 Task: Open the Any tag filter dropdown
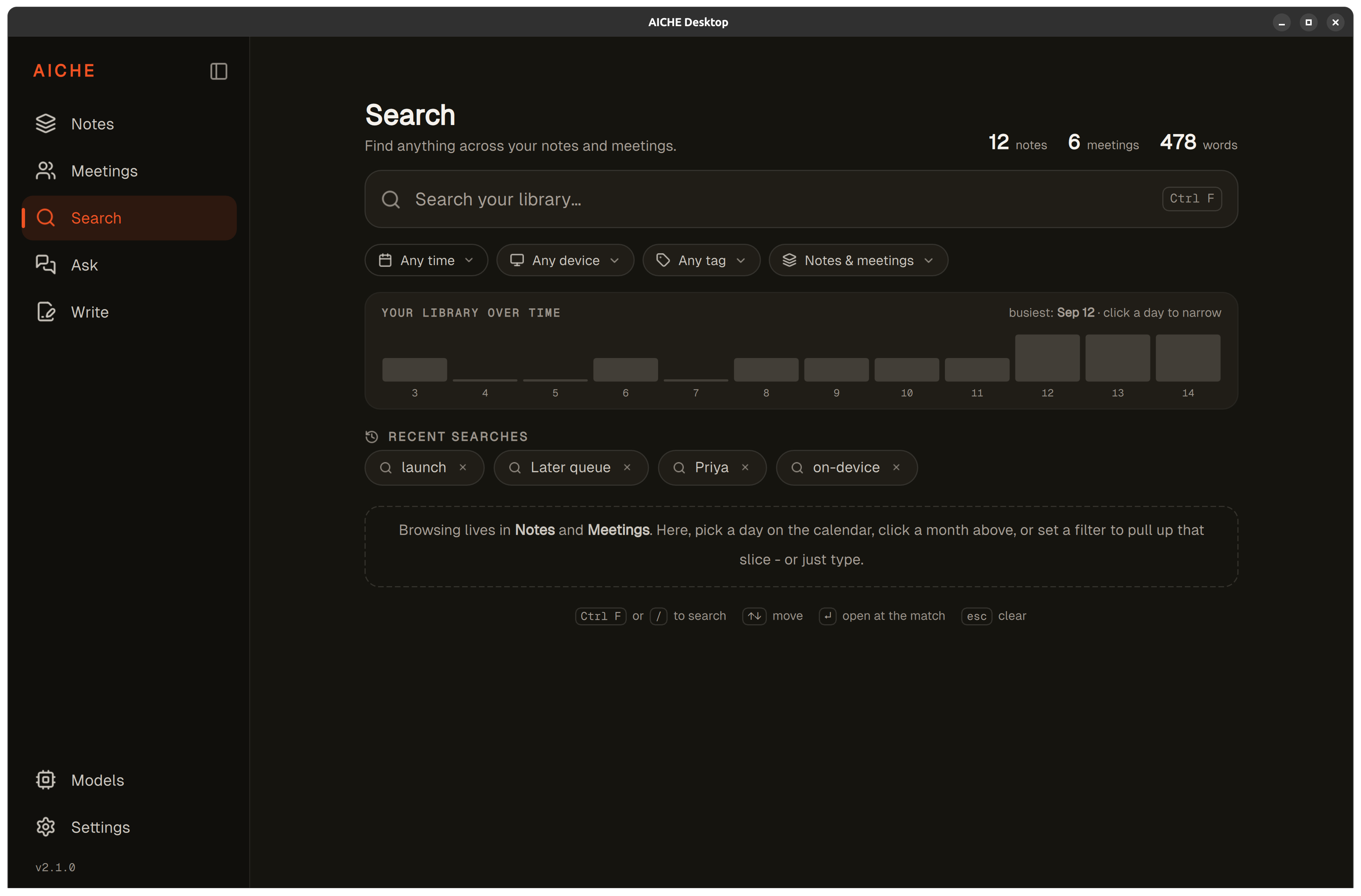pyautogui.click(x=701, y=261)
